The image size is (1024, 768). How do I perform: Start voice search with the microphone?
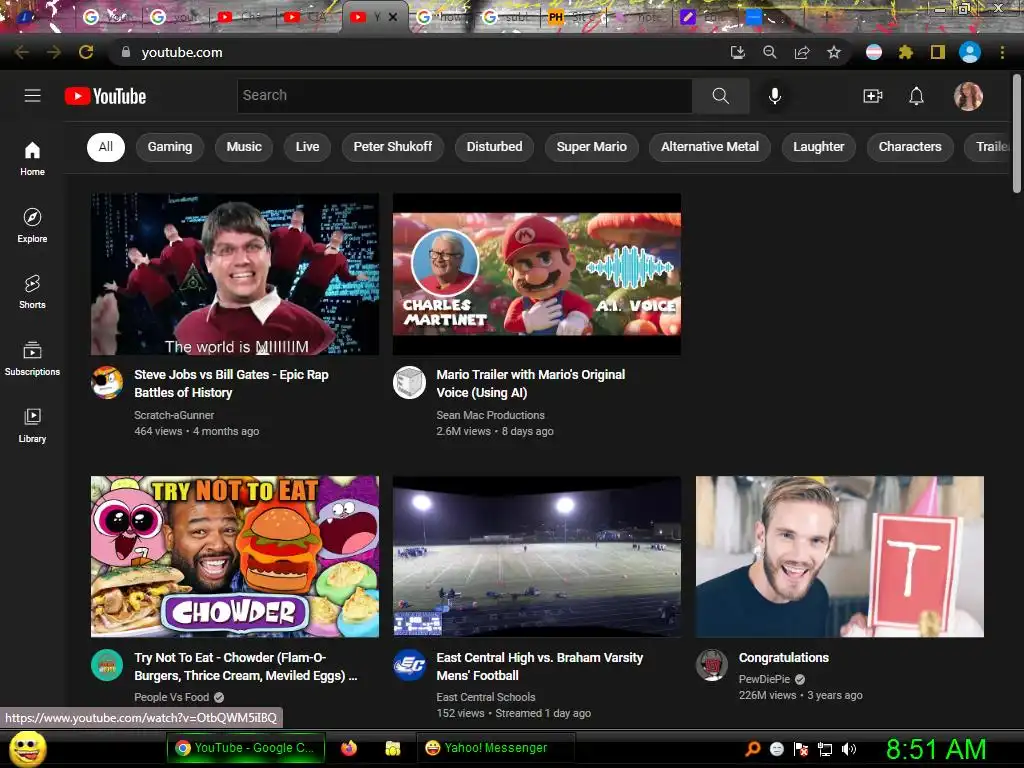[x=775, y=96]
